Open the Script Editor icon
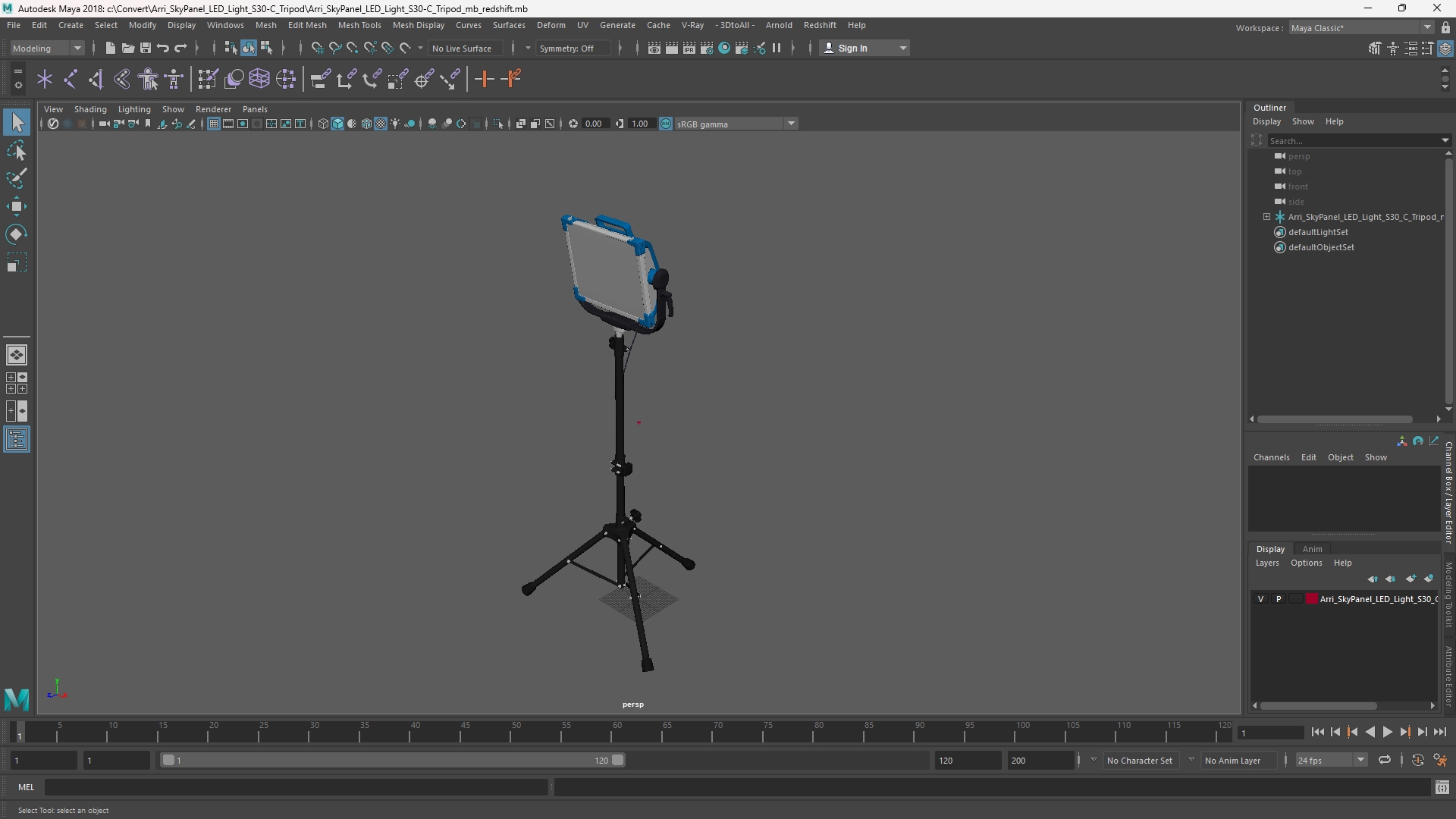Screen dimensions: 1456x819 (1442, 788)
